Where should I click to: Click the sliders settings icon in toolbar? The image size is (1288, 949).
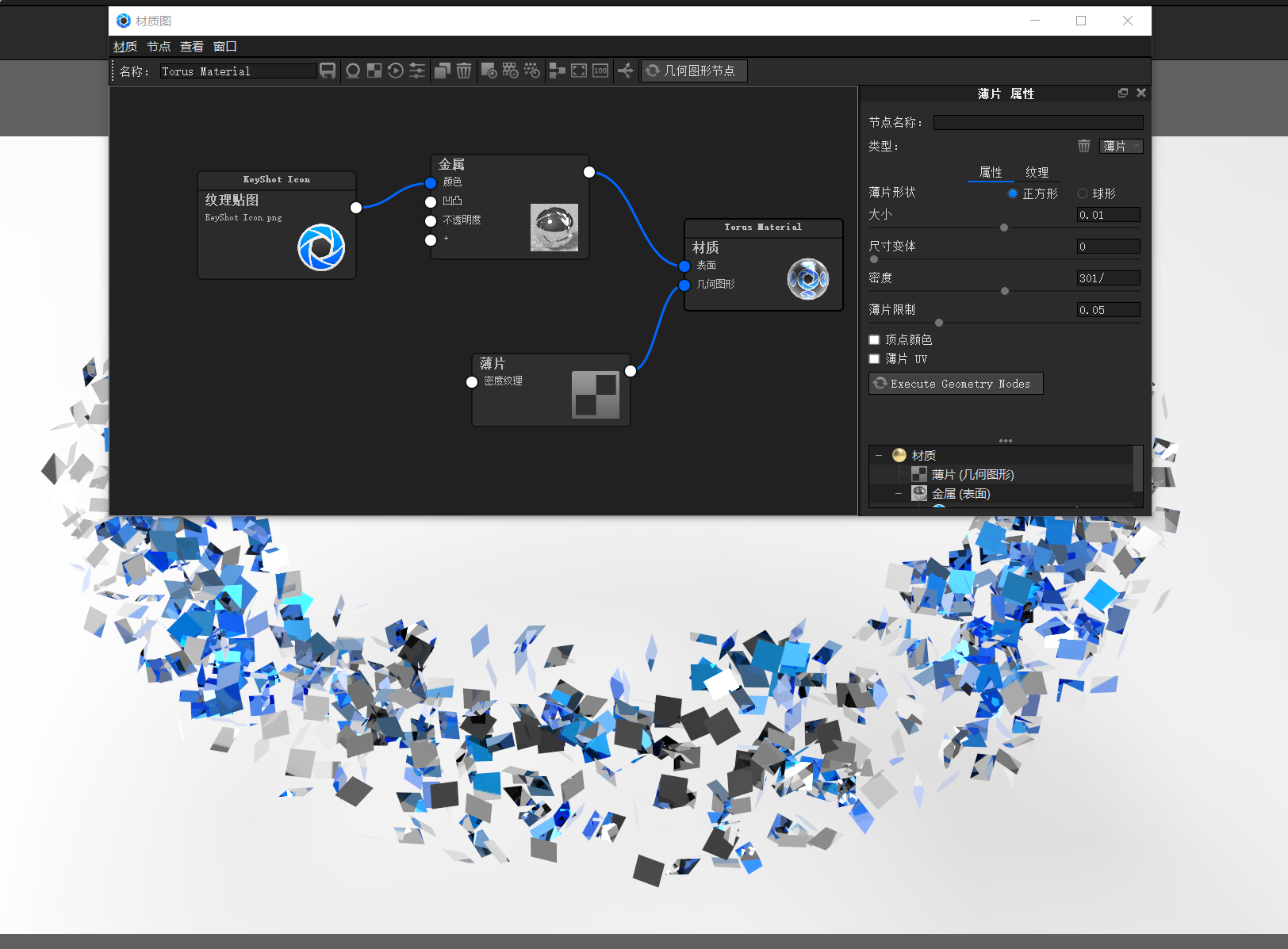[417, 71]
